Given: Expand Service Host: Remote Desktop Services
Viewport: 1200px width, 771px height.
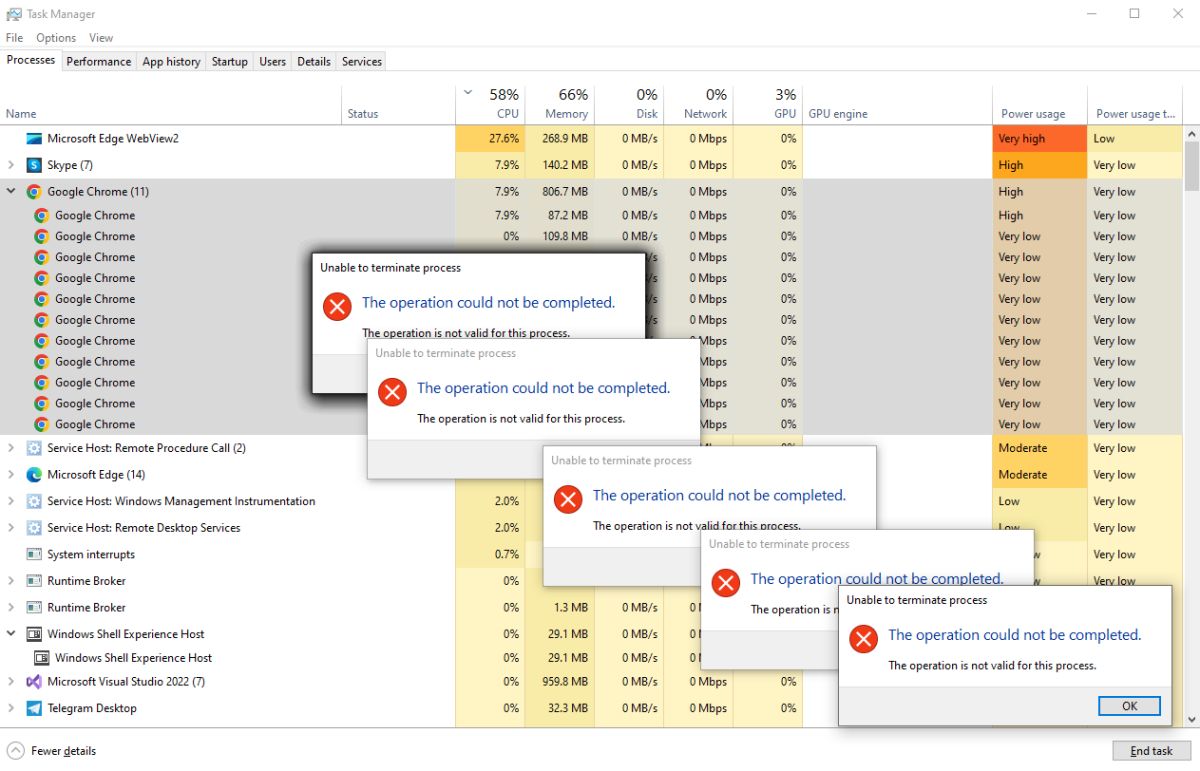Looking at the screenshot, I should 11,527.
